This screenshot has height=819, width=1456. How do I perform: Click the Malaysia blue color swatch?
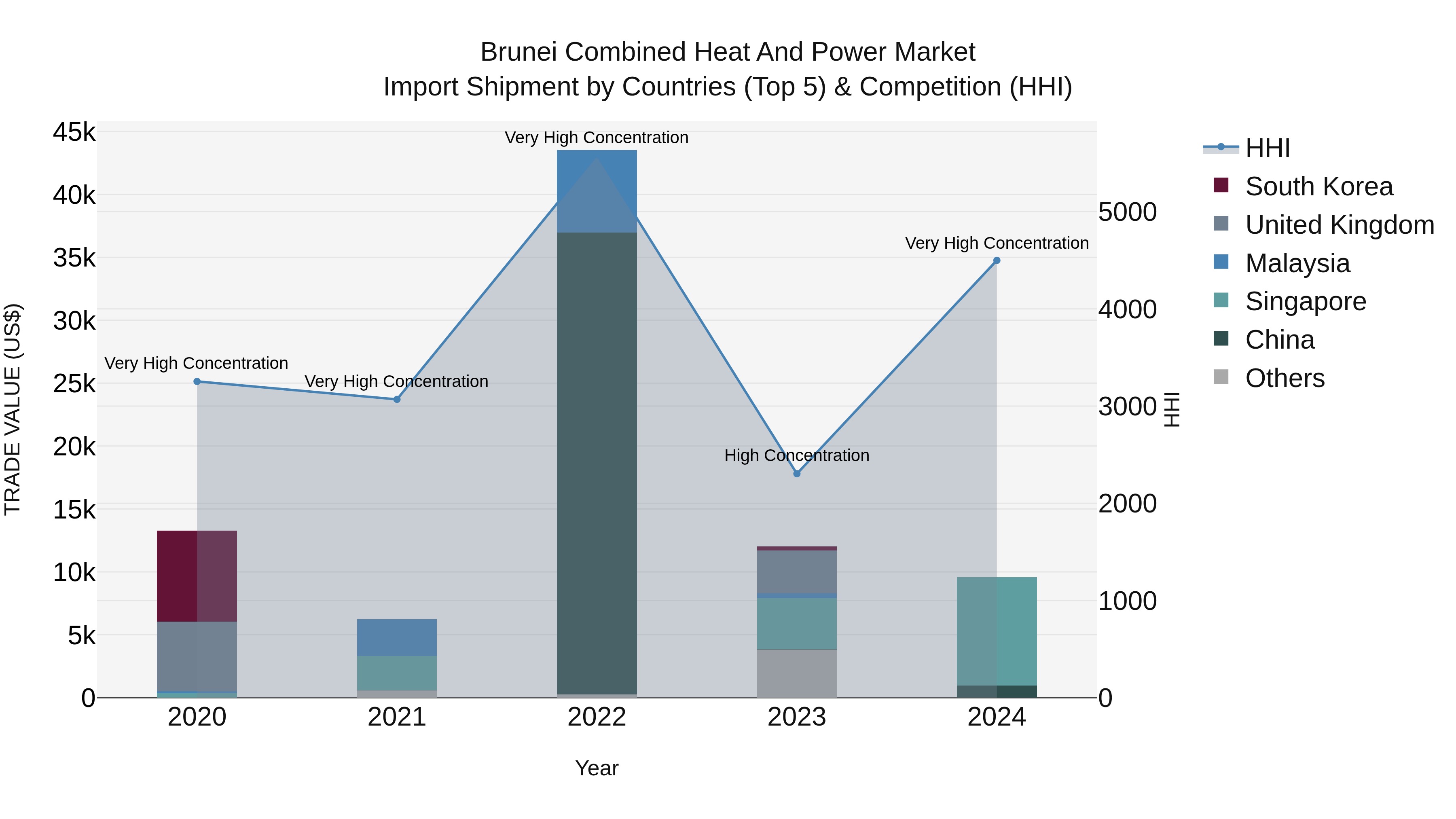1221,262
